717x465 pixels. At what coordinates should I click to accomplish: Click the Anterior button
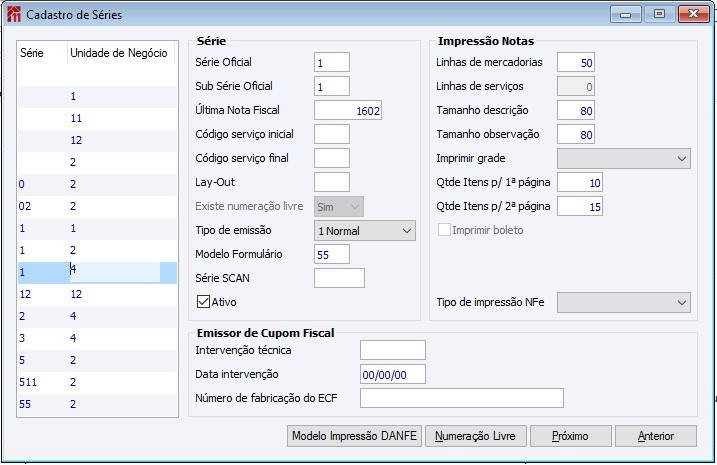[x=655, y=436]
